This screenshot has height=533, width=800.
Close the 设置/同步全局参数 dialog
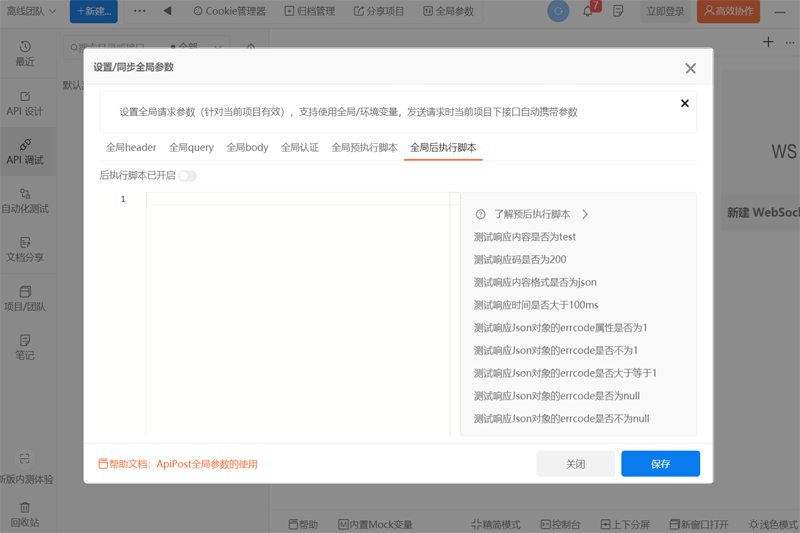[690, 68]
